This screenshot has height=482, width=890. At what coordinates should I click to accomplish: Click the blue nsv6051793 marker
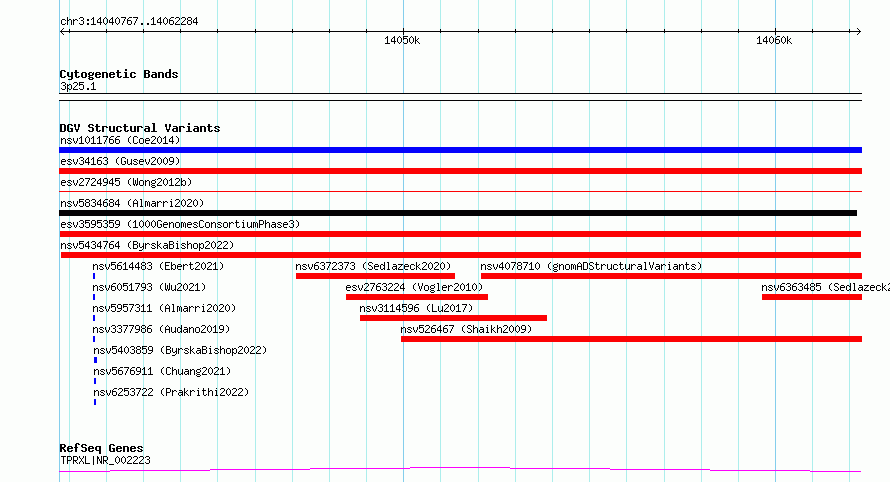tap(94, 297)
